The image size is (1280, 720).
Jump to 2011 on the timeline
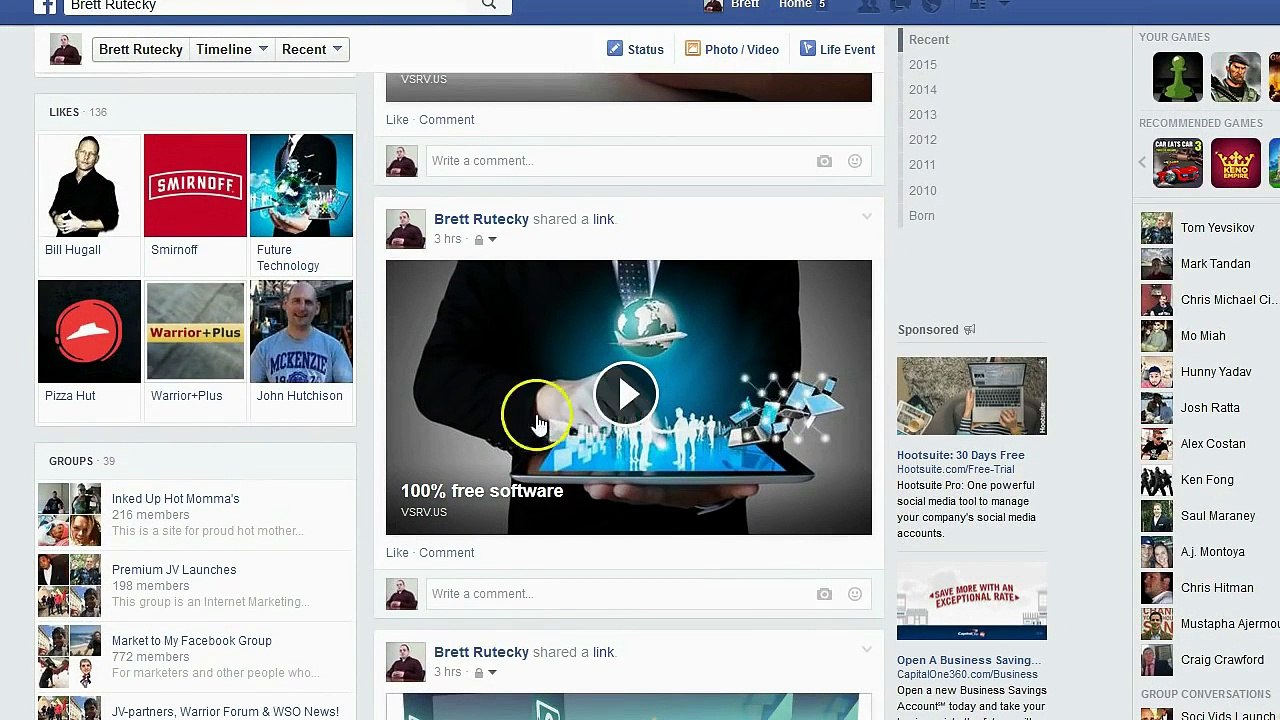click(x=922, y=165)
